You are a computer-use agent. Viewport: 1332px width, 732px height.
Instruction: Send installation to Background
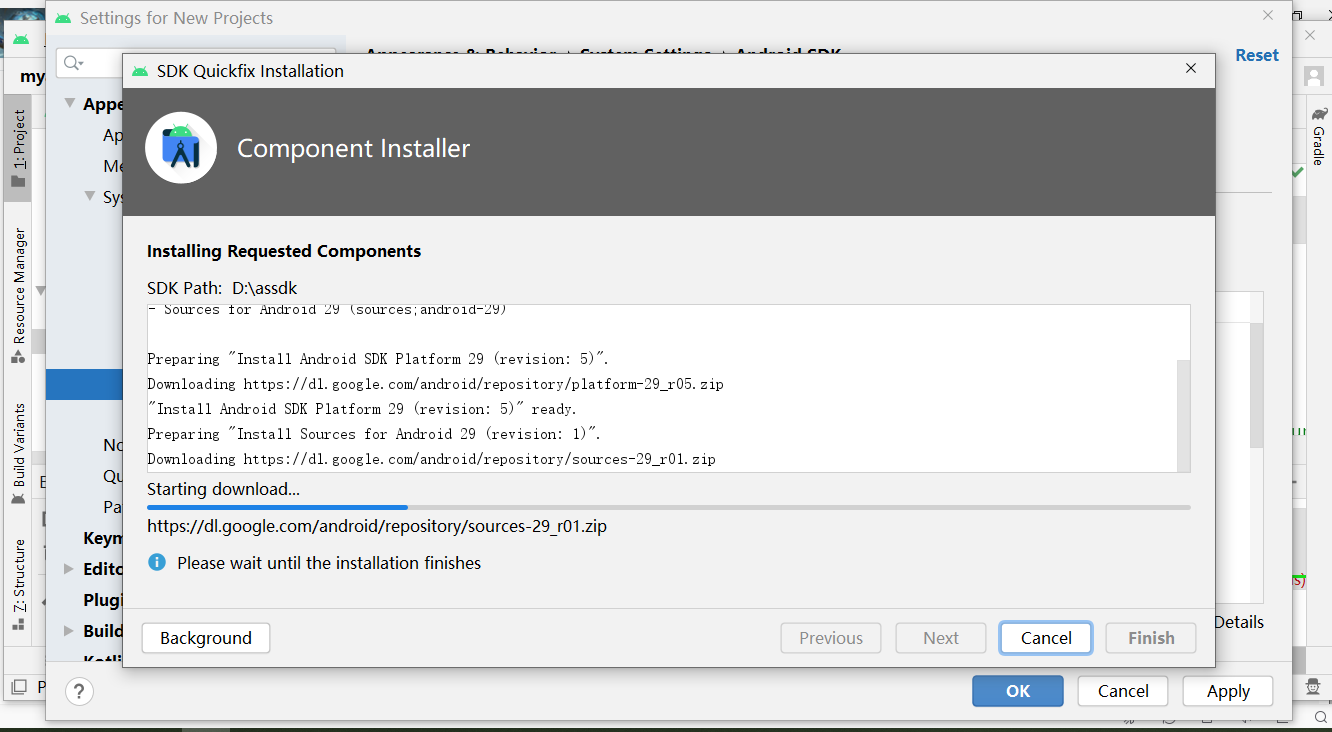[206, 638]
